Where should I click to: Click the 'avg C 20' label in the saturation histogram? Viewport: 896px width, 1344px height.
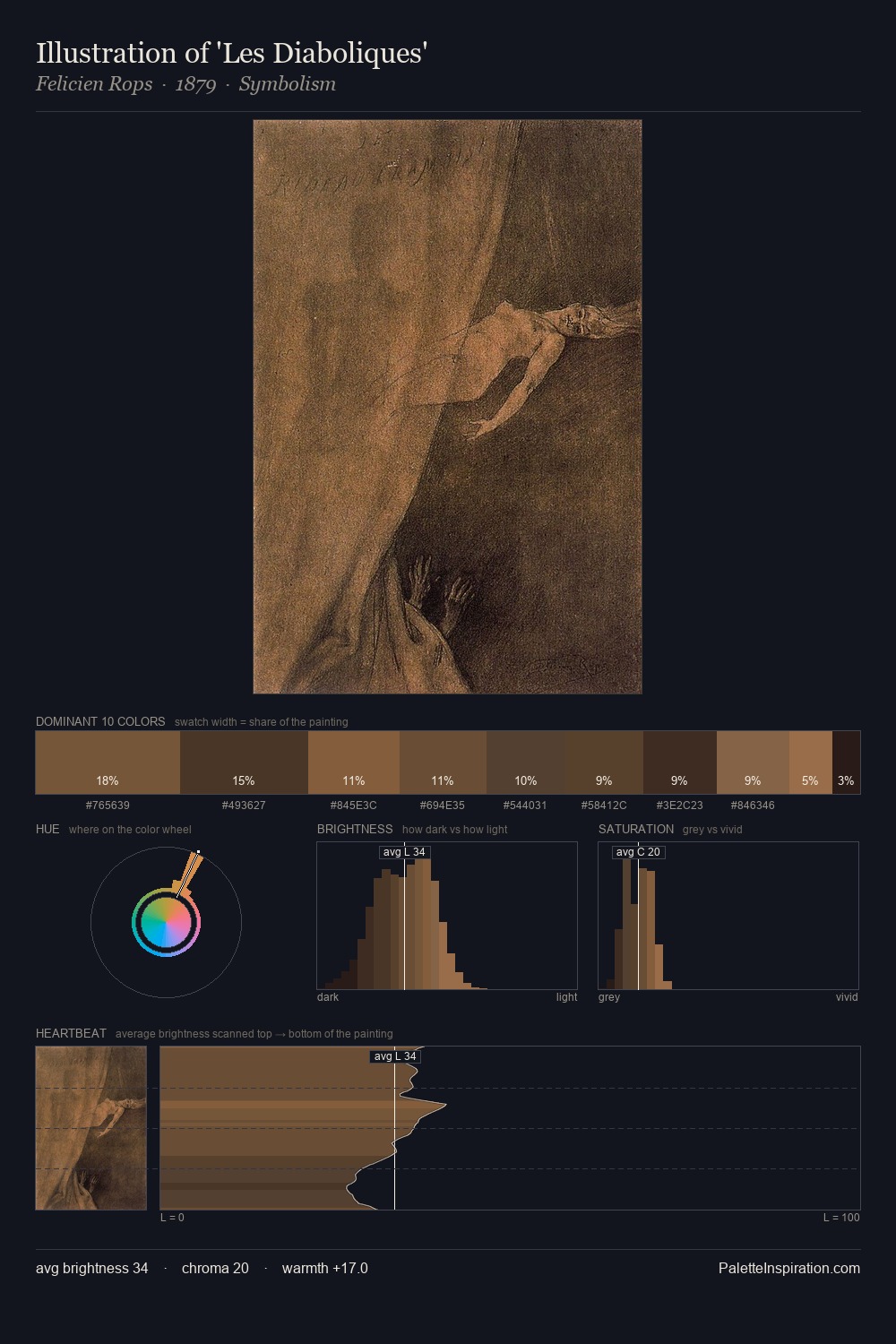[638, 852]
